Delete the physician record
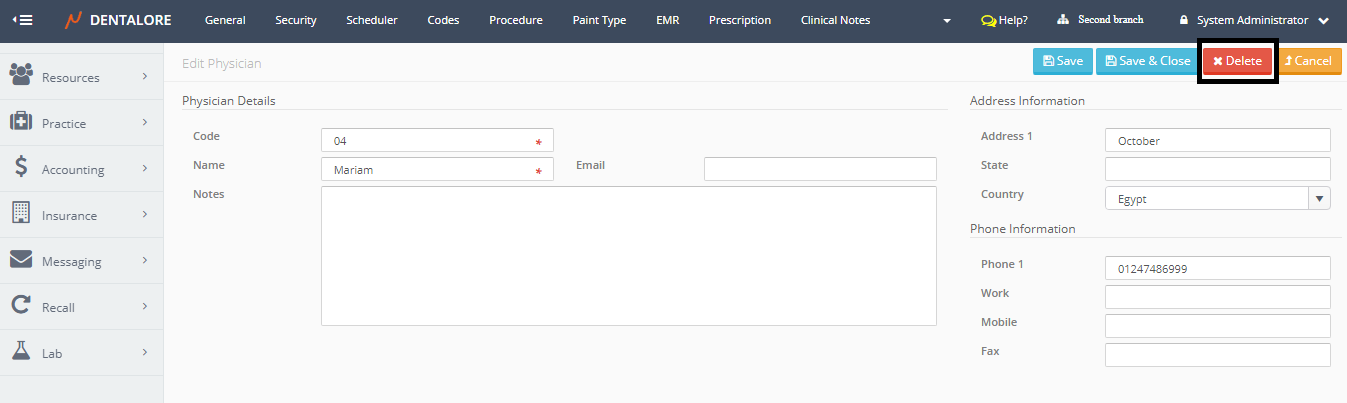The height and width of the screenshot is (403, 1347). pos(1237,61)
